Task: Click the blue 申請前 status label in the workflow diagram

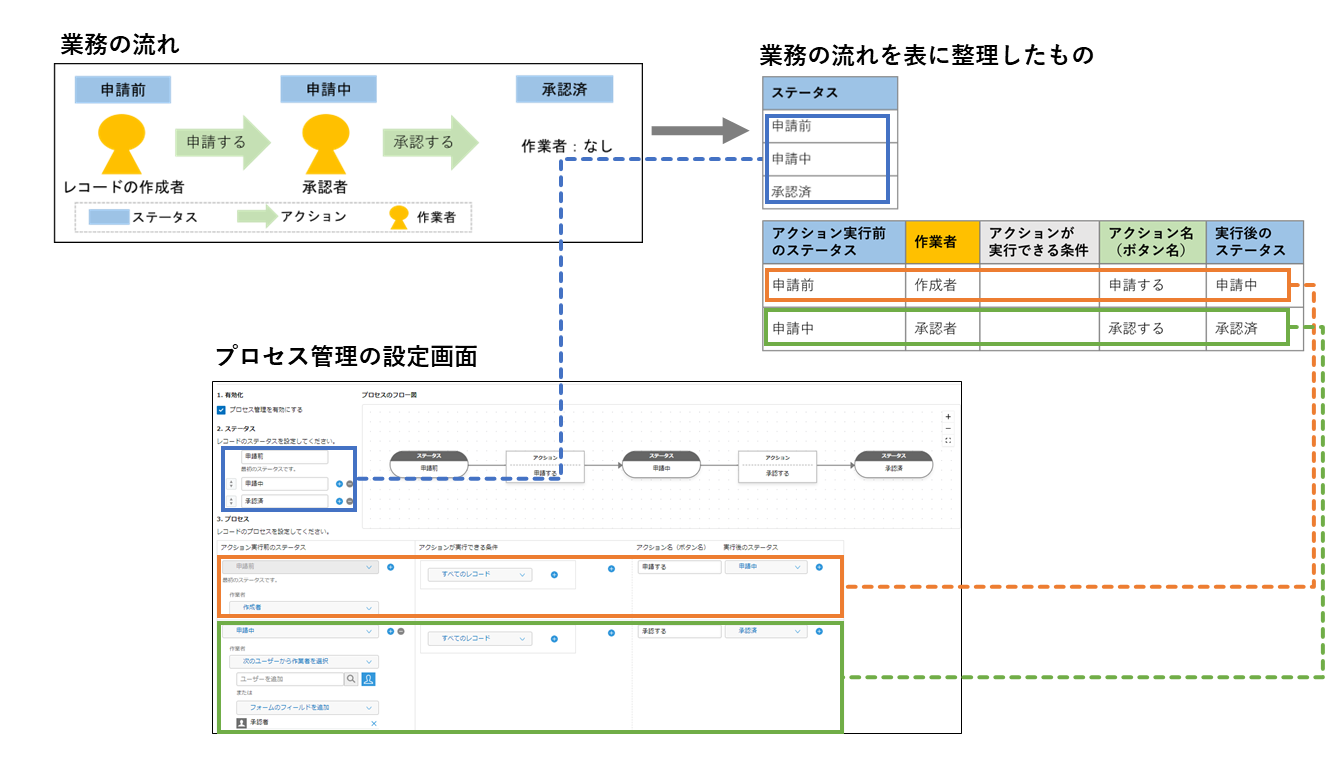Action: (x=123, y=89)
